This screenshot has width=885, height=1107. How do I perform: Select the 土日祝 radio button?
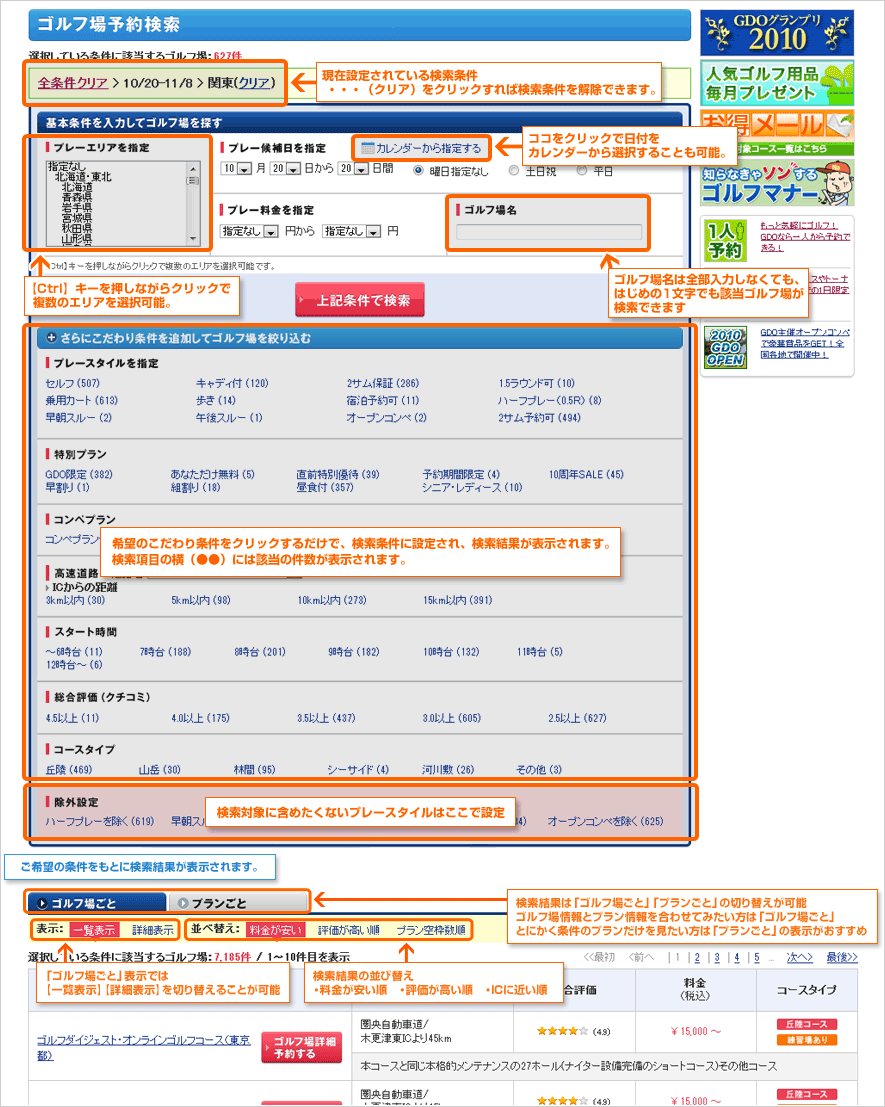(x=514, y=170)
